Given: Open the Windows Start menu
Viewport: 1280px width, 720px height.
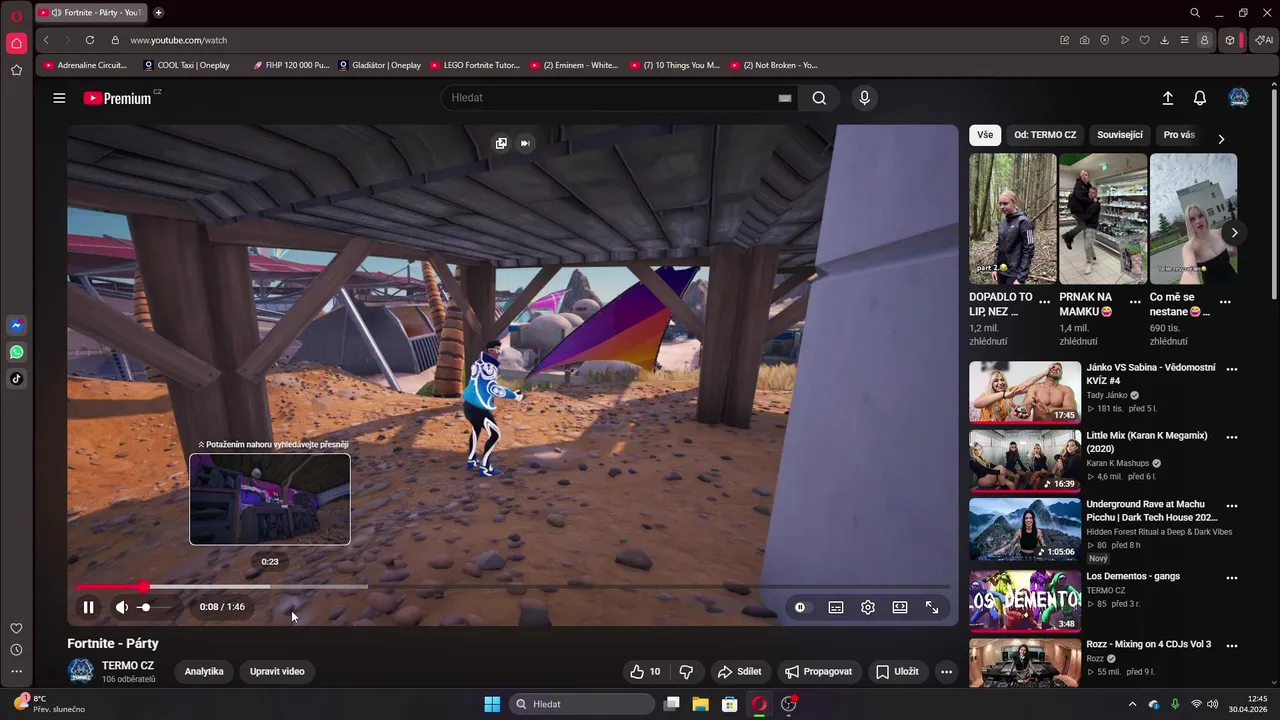Looking at the screenshot, I should 492,704.
